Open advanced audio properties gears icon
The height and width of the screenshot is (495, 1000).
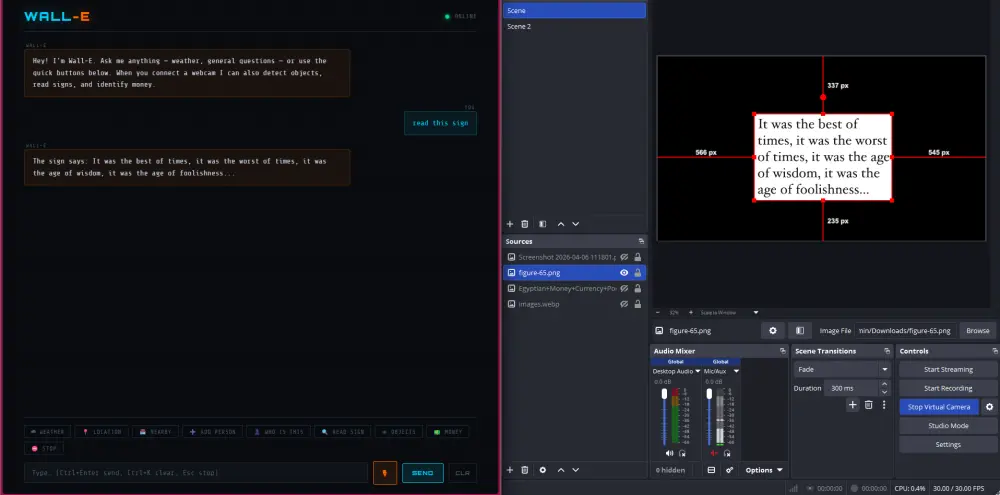(x=729, y=470)
